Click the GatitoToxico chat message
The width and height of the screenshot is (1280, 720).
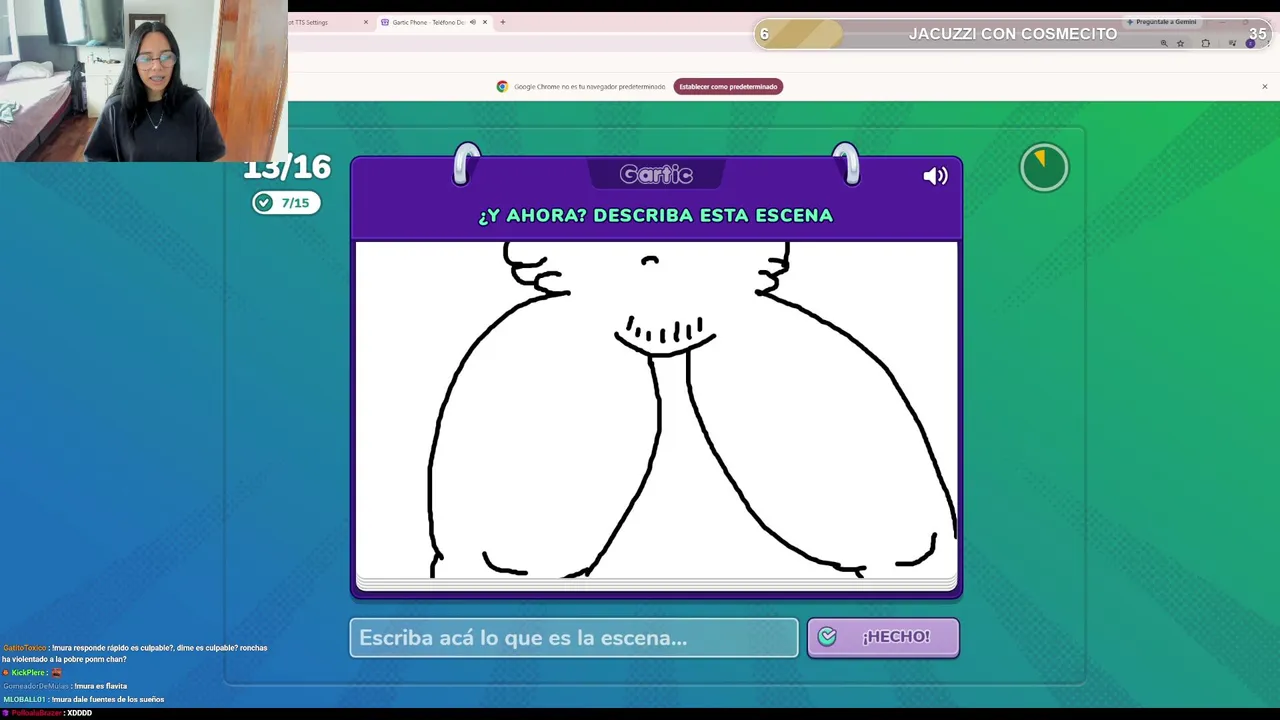tap(135, 654)
